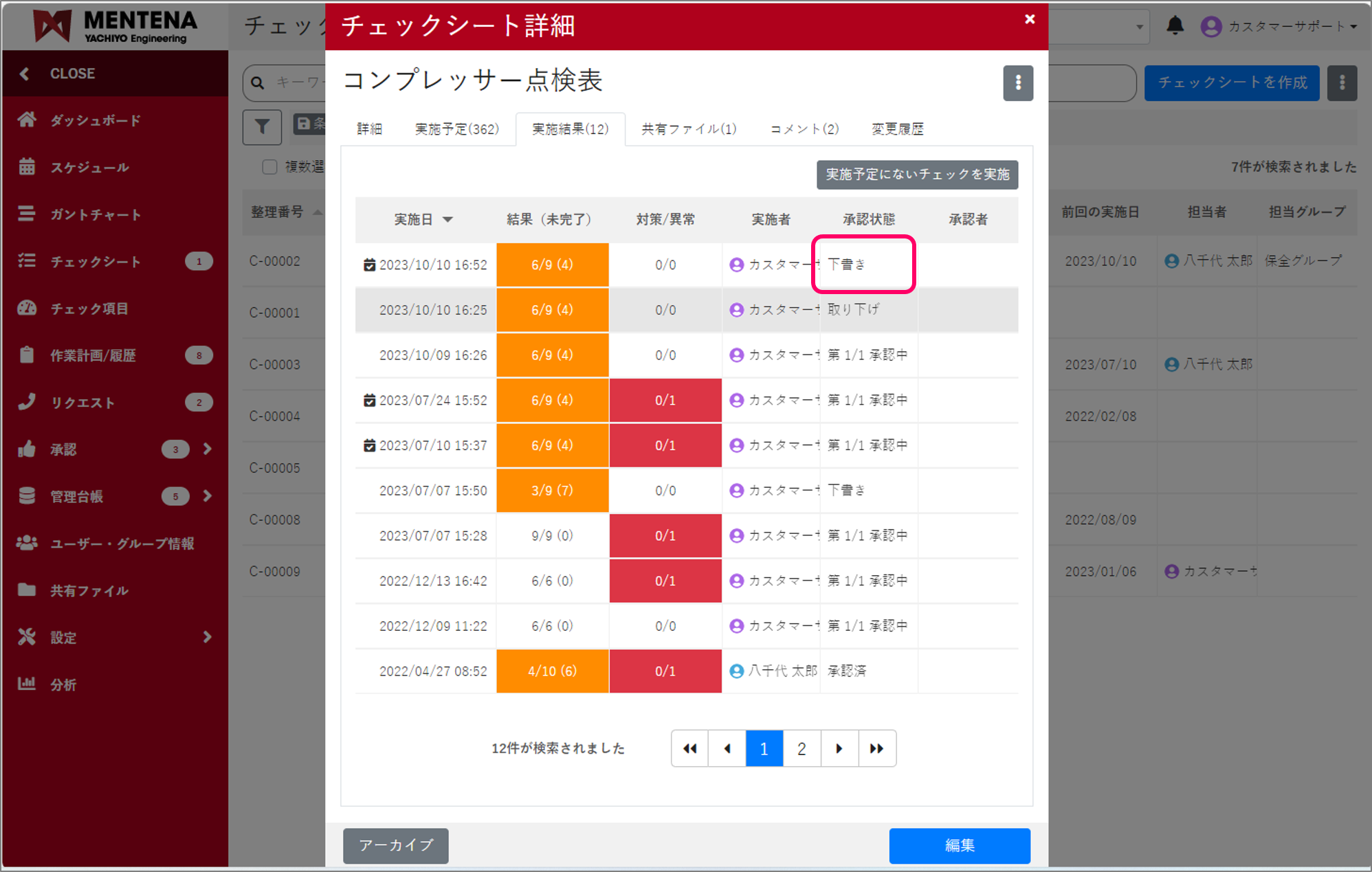Open the カスタマーサポート account dropdown
The height and width of the screenshot is (872, 1372).
(1281, 25)
